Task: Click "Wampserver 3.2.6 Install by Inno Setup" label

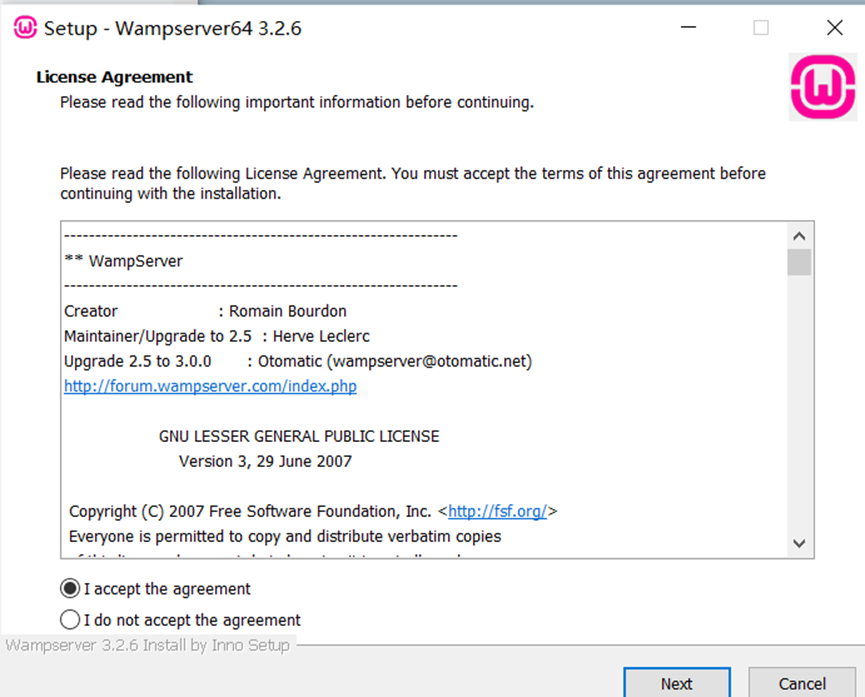Action: pos(147,645)
